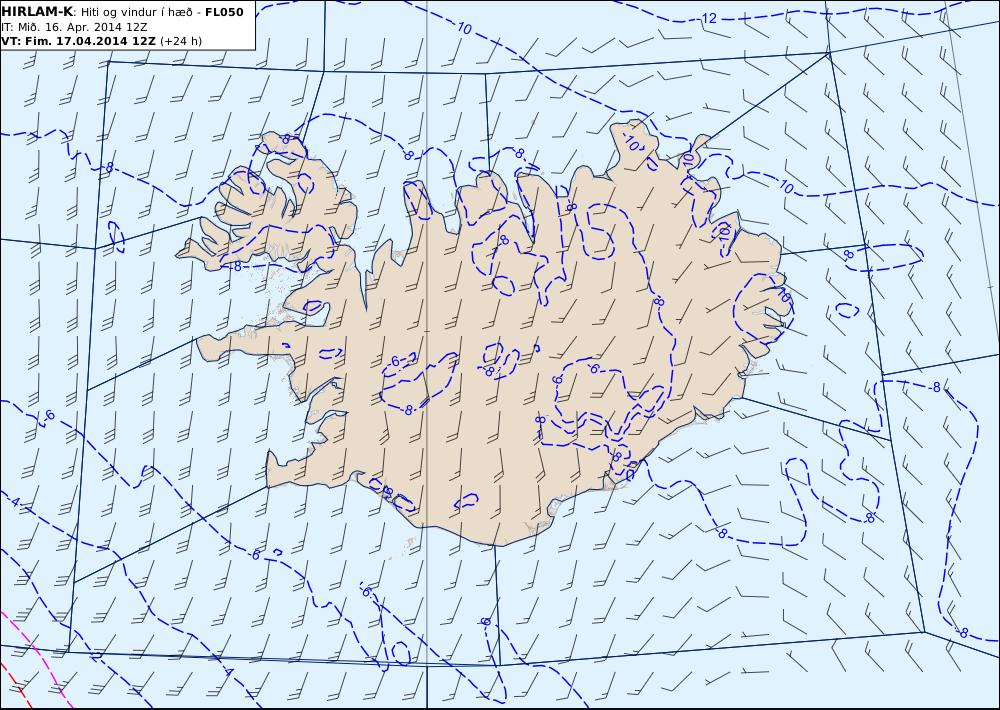Click the HIRLAM-K title text
Screen dimensions: 1000x710
click(37, 12)
